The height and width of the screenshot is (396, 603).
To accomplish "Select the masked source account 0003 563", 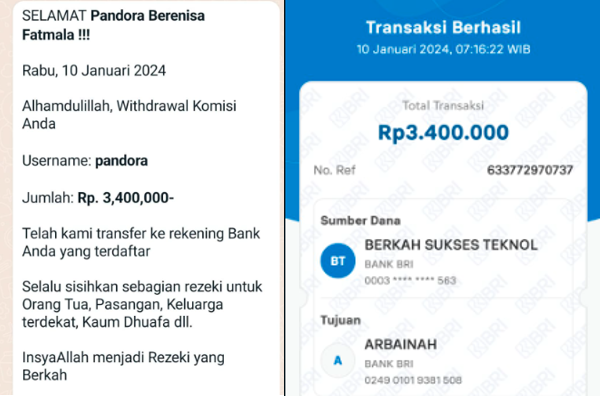I will coord(410,280).
